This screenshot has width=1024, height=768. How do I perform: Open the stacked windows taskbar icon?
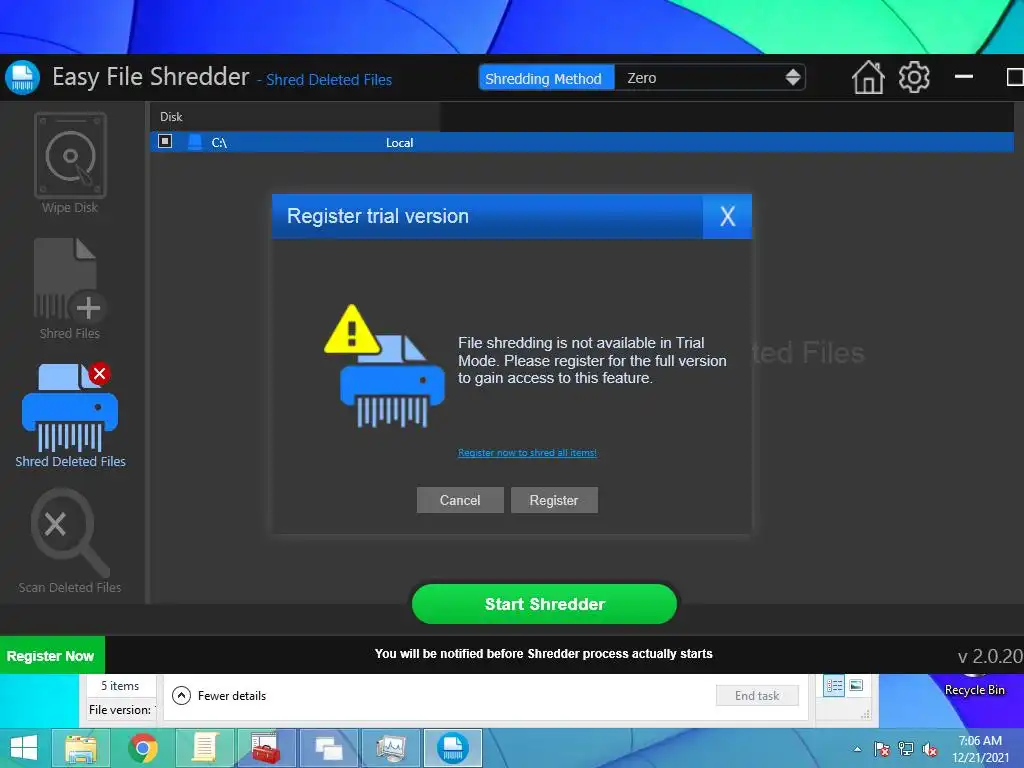pos(328,748)
